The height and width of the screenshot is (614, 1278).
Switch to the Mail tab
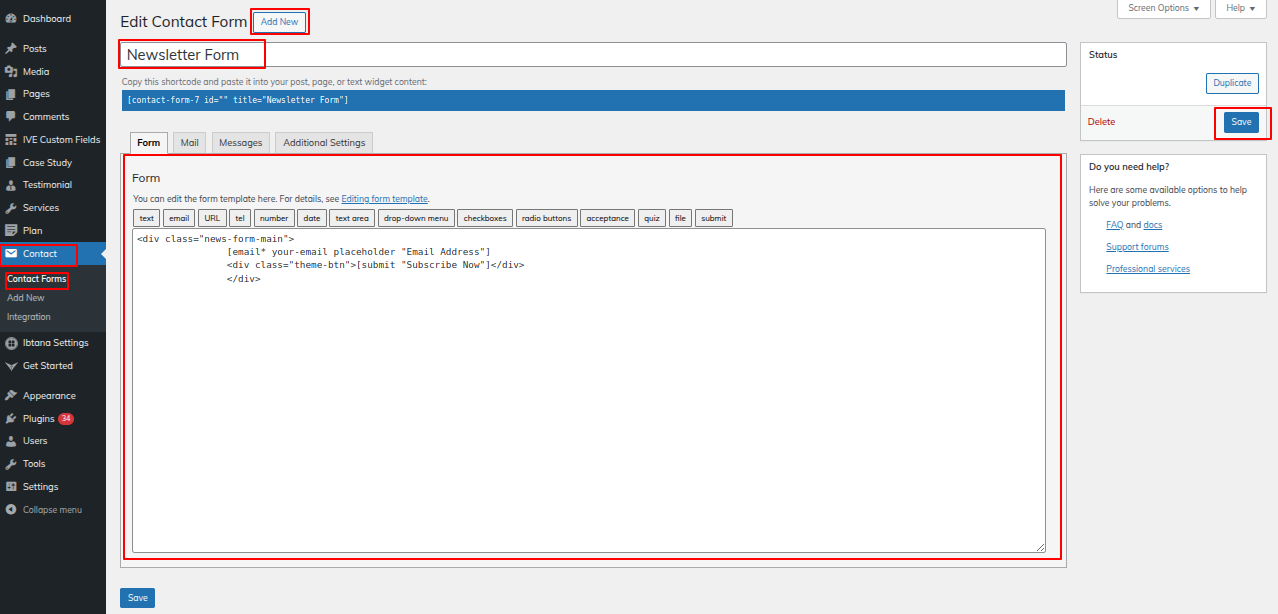189,143
